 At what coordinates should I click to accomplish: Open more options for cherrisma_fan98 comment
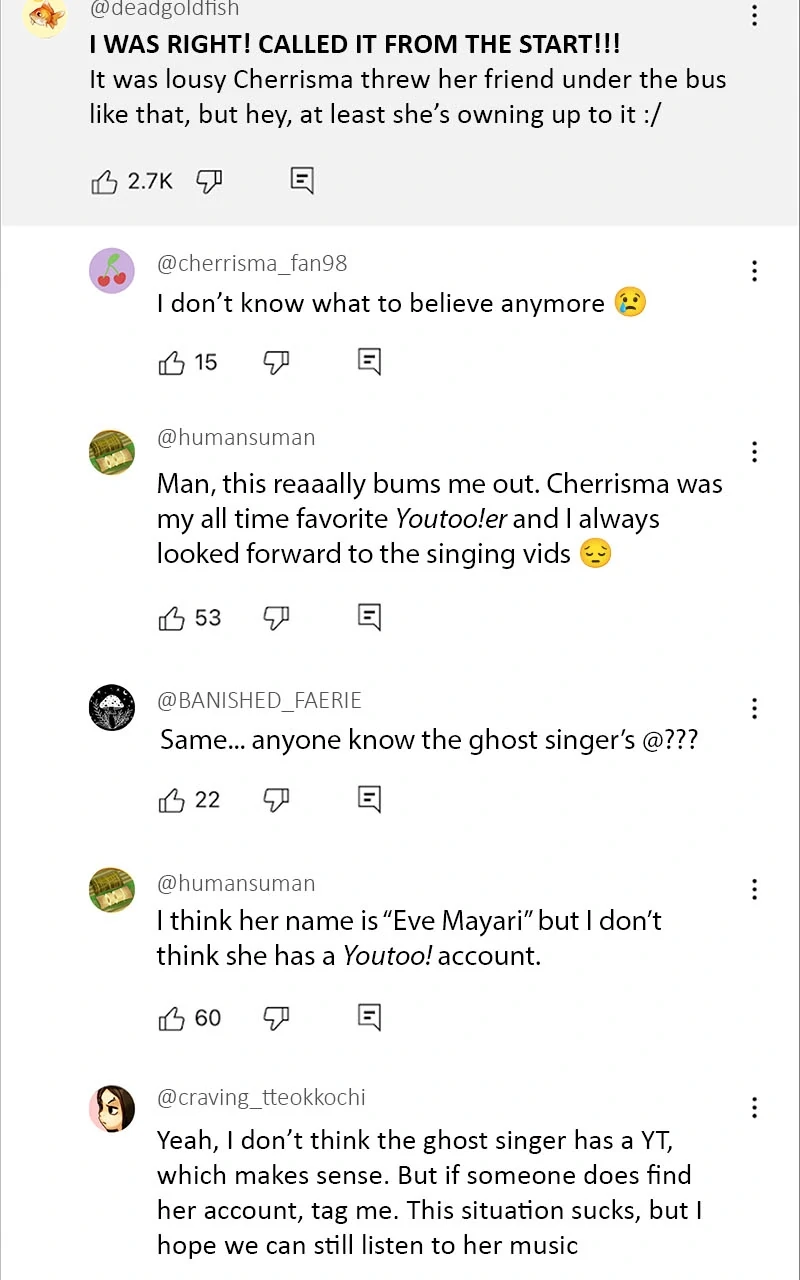tap(754, 270)
